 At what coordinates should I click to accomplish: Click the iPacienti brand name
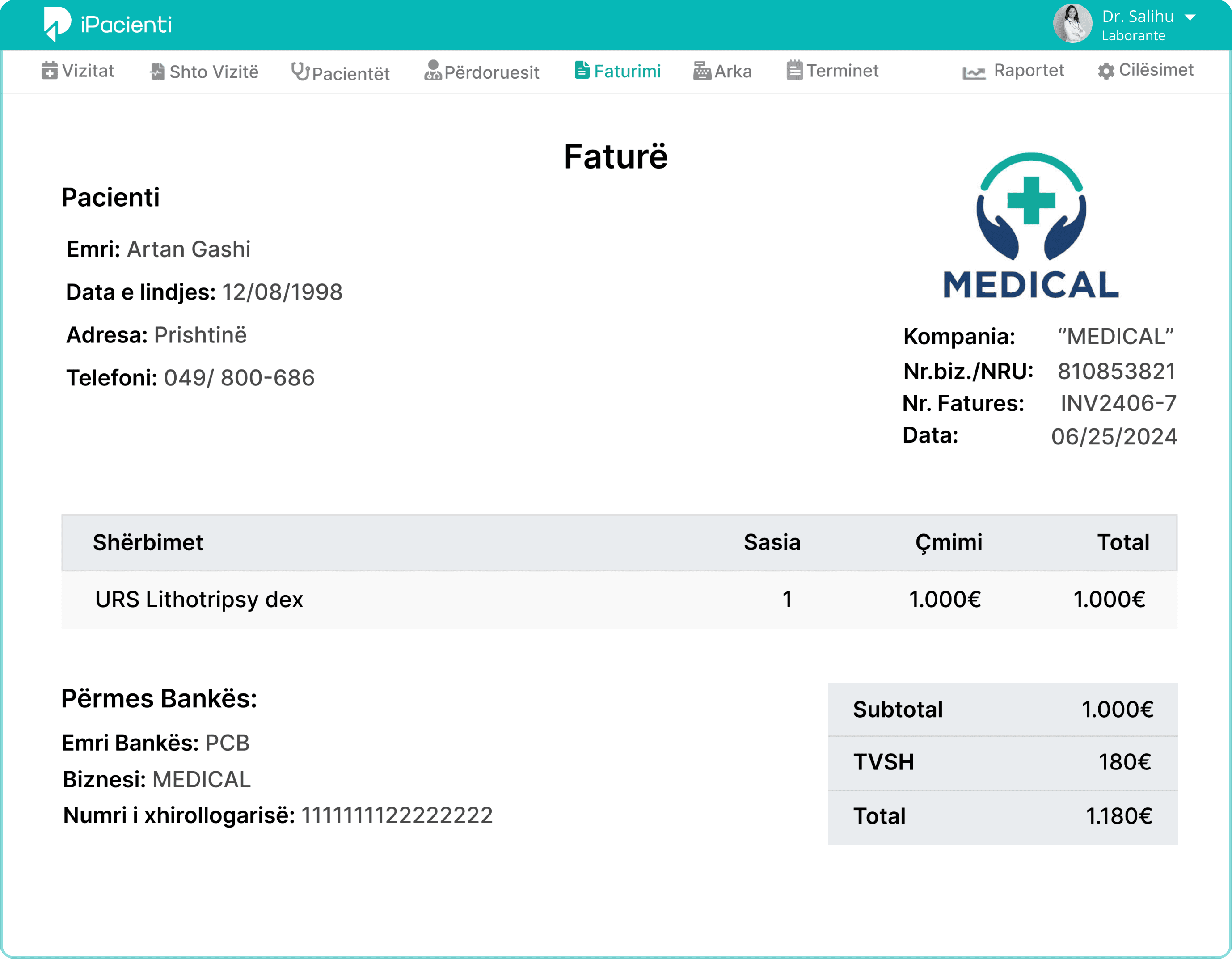pos(127,25)
